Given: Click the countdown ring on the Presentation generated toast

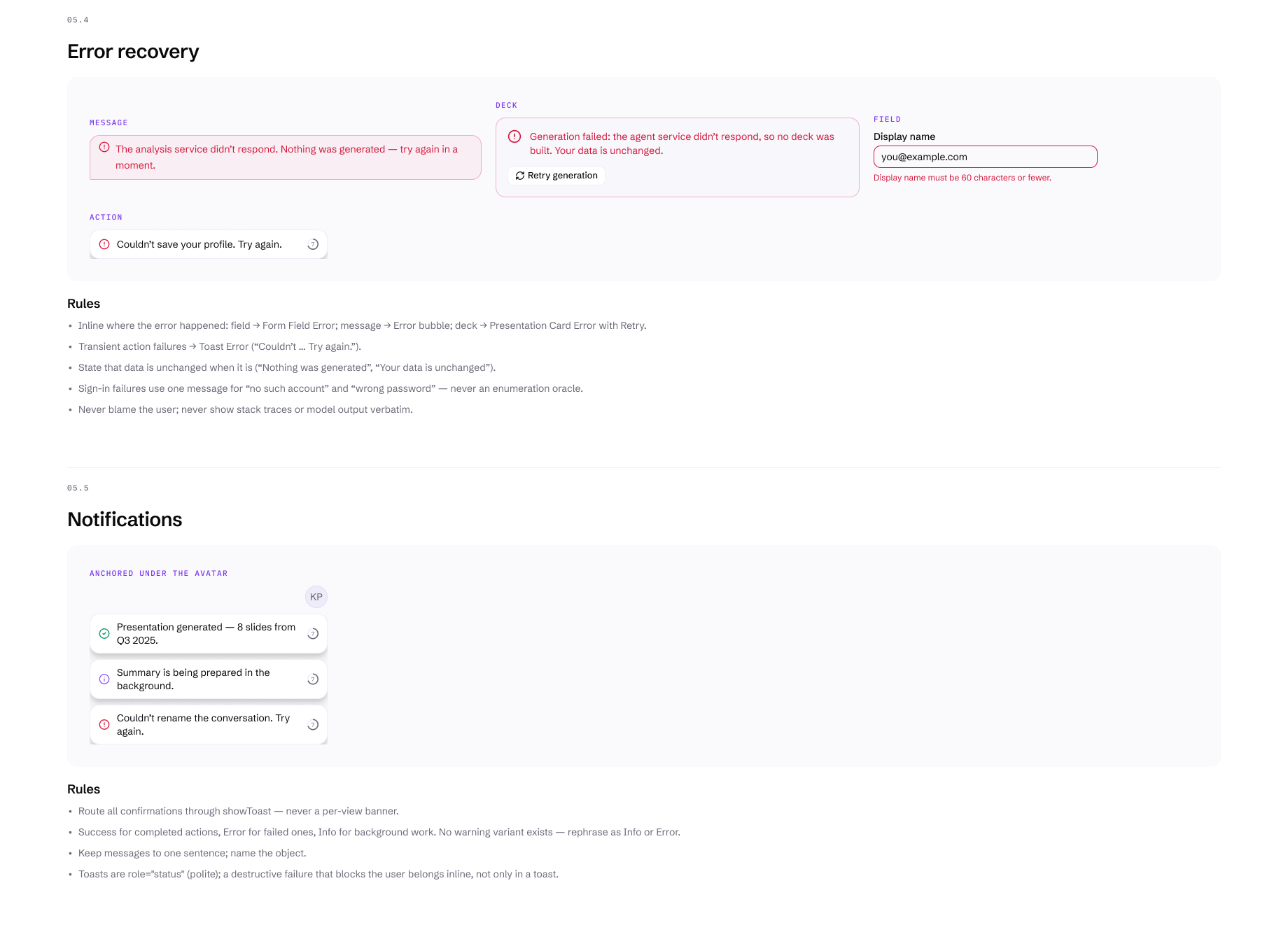Looking at the screenshot, I should point(313,634).
